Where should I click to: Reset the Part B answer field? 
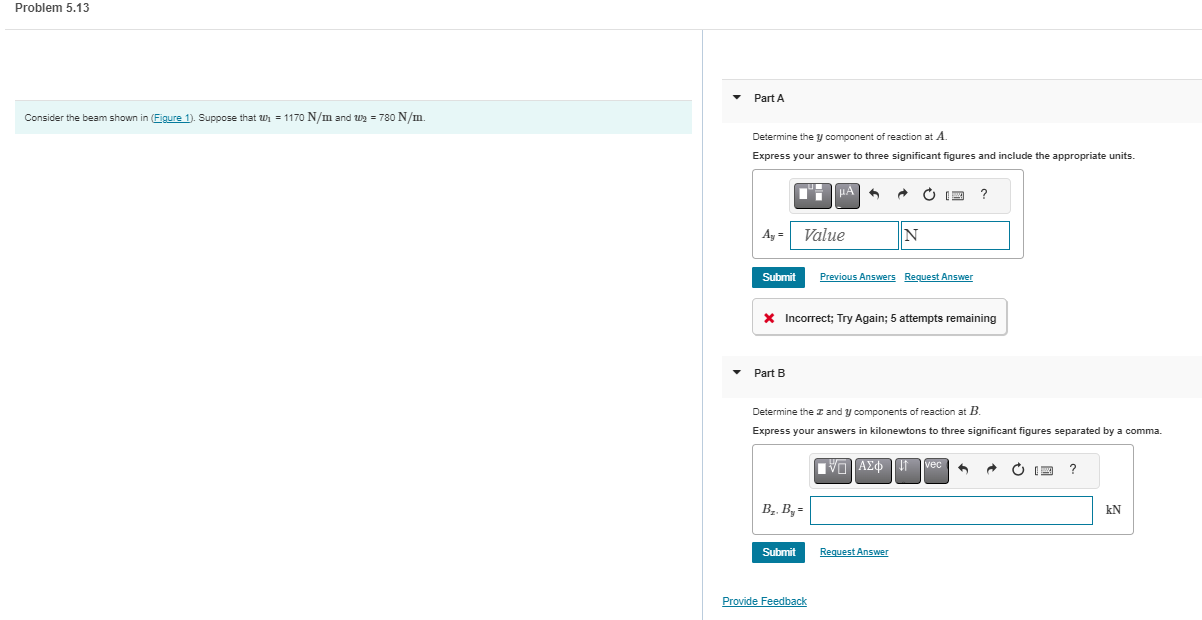pos(1018,469)
